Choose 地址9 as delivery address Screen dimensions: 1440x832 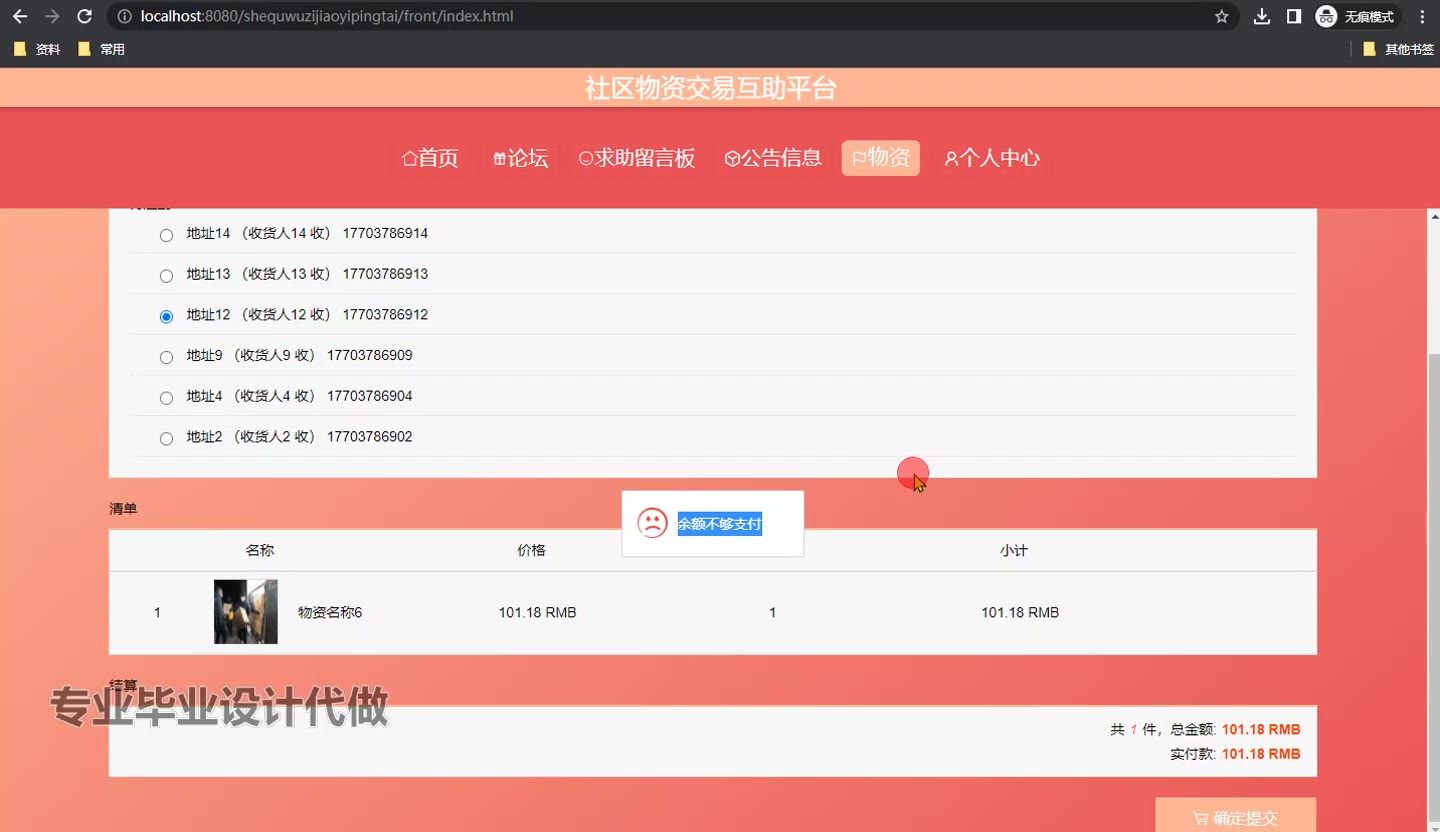click(x=166, y=357)
